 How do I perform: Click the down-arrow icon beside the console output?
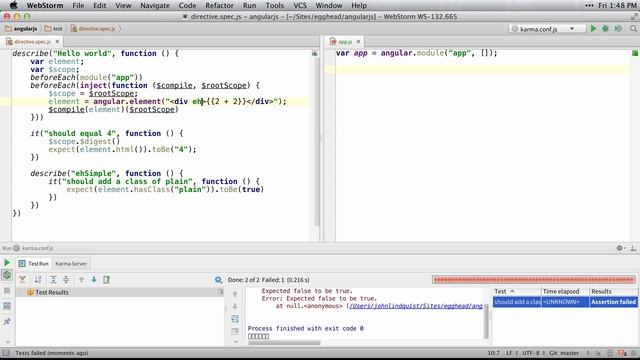(235, 306)
